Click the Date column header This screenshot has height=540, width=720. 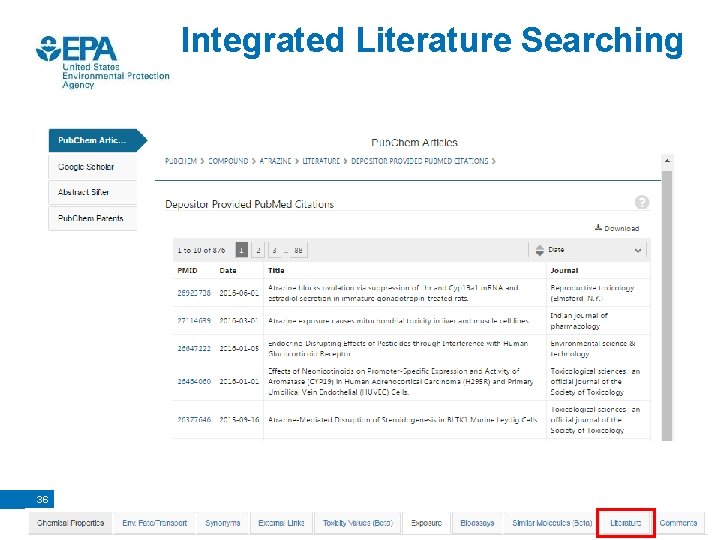tap(228, 270)
